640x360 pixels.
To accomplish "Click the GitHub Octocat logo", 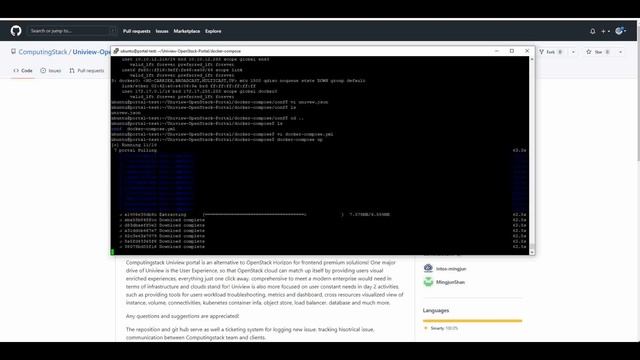I will coord(16,31).
